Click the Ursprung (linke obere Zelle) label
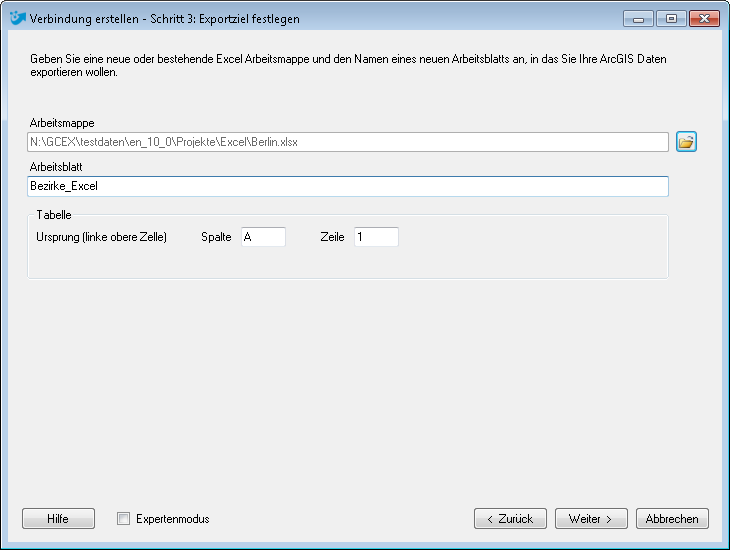This screenshot has width=730, height=550. click(x=101, y=237)
